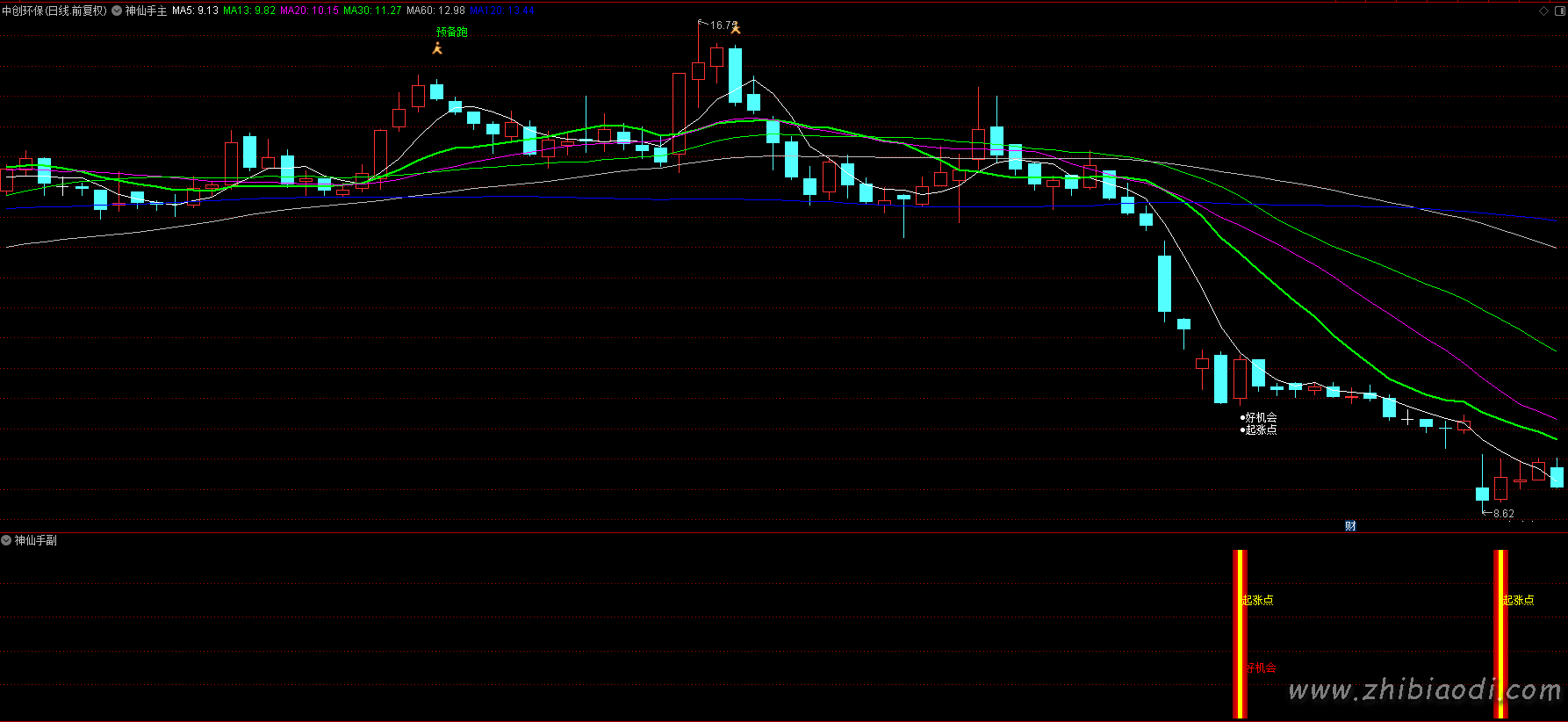Viewport: 1568px width, 722px height.
Task: Click the diamond icon in top-right corner
Action: (x=1543, y=11)
